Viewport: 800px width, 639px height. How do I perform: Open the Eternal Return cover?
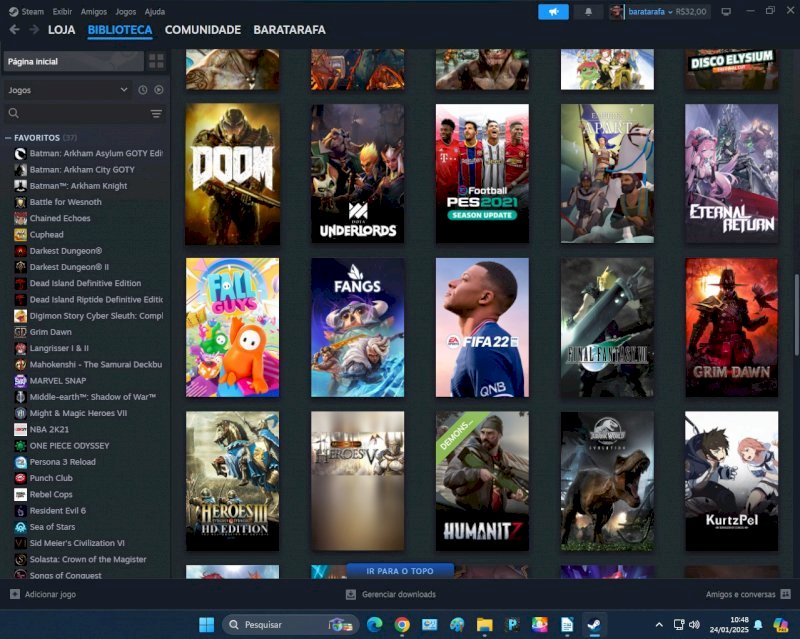[732, 174]
